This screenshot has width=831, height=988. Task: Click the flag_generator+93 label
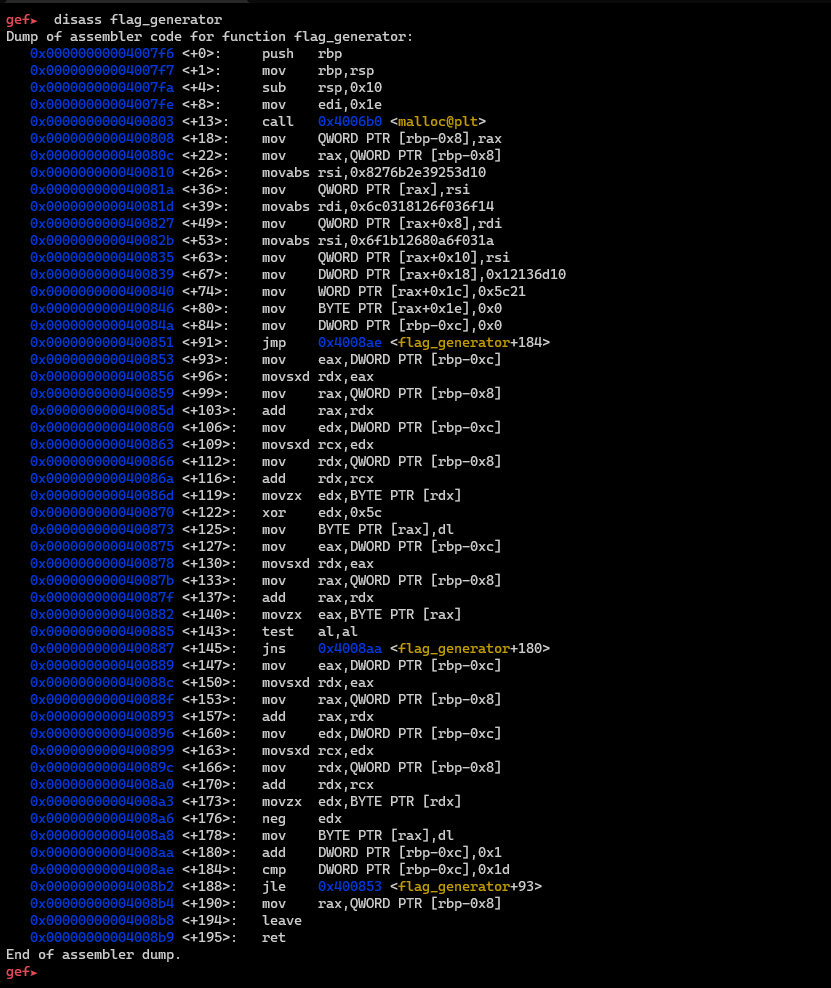pos(466,887)
